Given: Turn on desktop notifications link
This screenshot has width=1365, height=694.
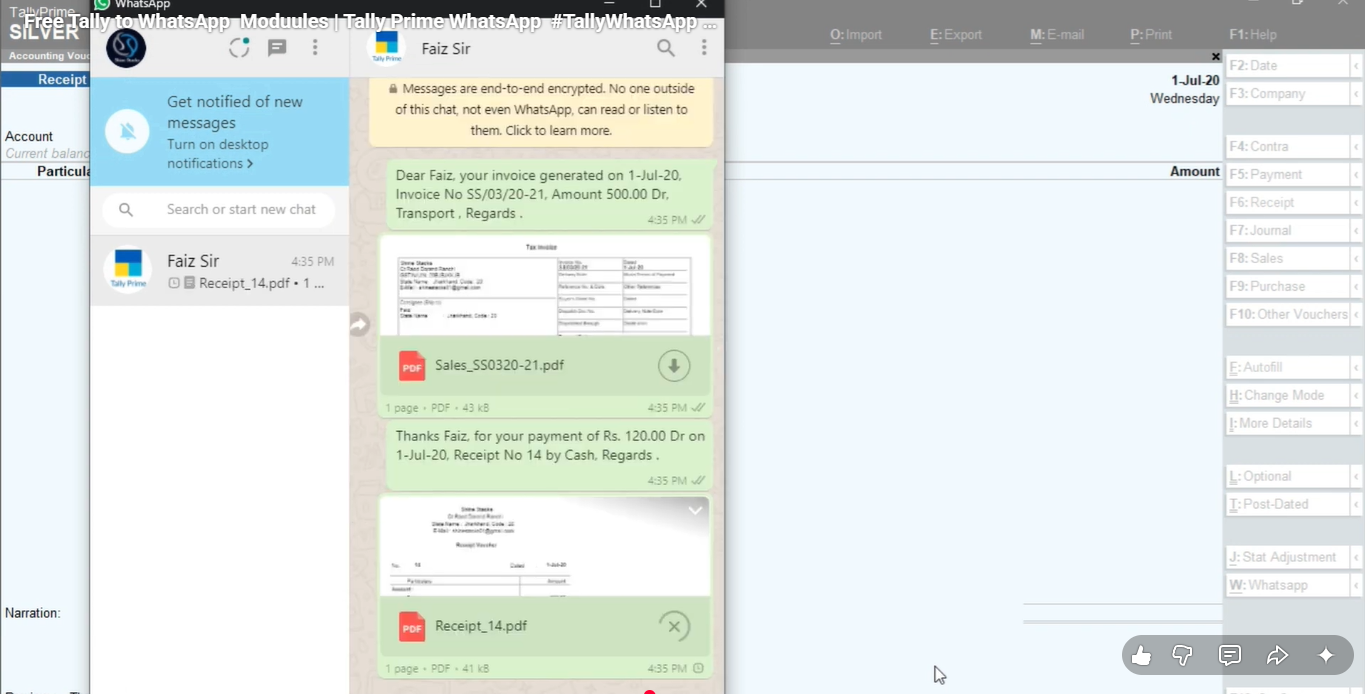Looking at the screenshot, I should coord(209,164).
